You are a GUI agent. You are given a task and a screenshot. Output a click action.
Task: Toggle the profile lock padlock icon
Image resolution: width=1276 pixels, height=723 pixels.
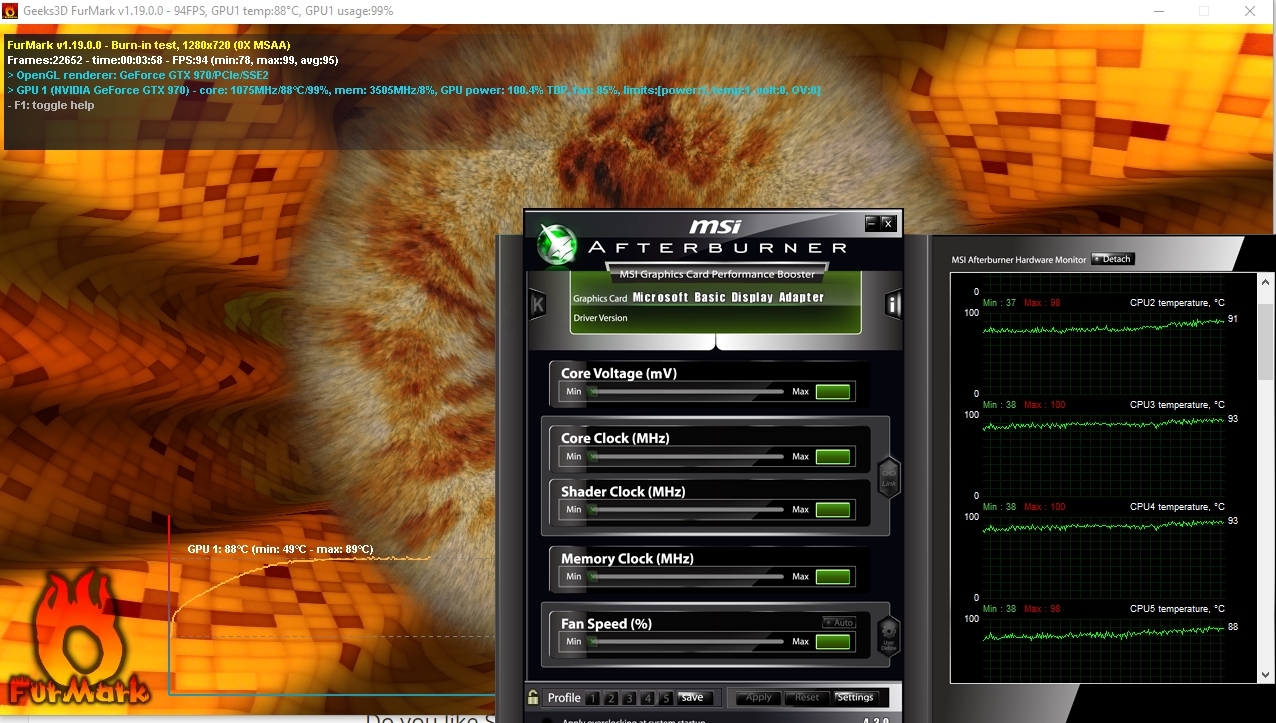[533, 697]
